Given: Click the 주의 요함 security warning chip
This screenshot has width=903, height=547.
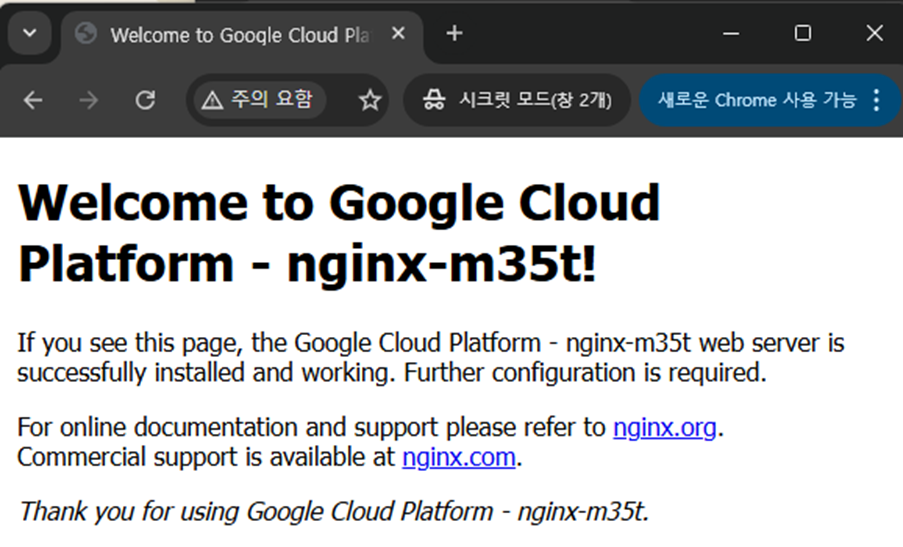Looking at the screenshot, I should tap(258, 100).
